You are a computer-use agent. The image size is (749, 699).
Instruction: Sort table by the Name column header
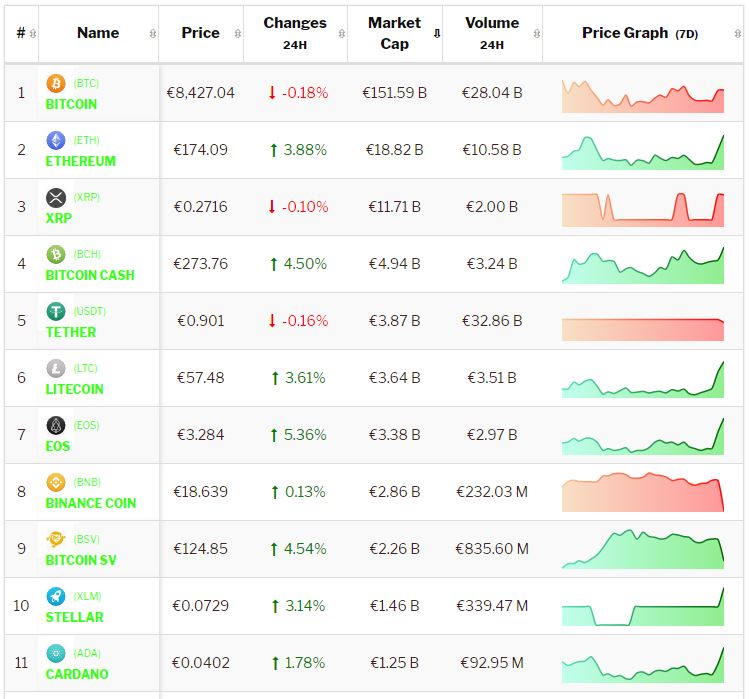(x=98, y=33)
